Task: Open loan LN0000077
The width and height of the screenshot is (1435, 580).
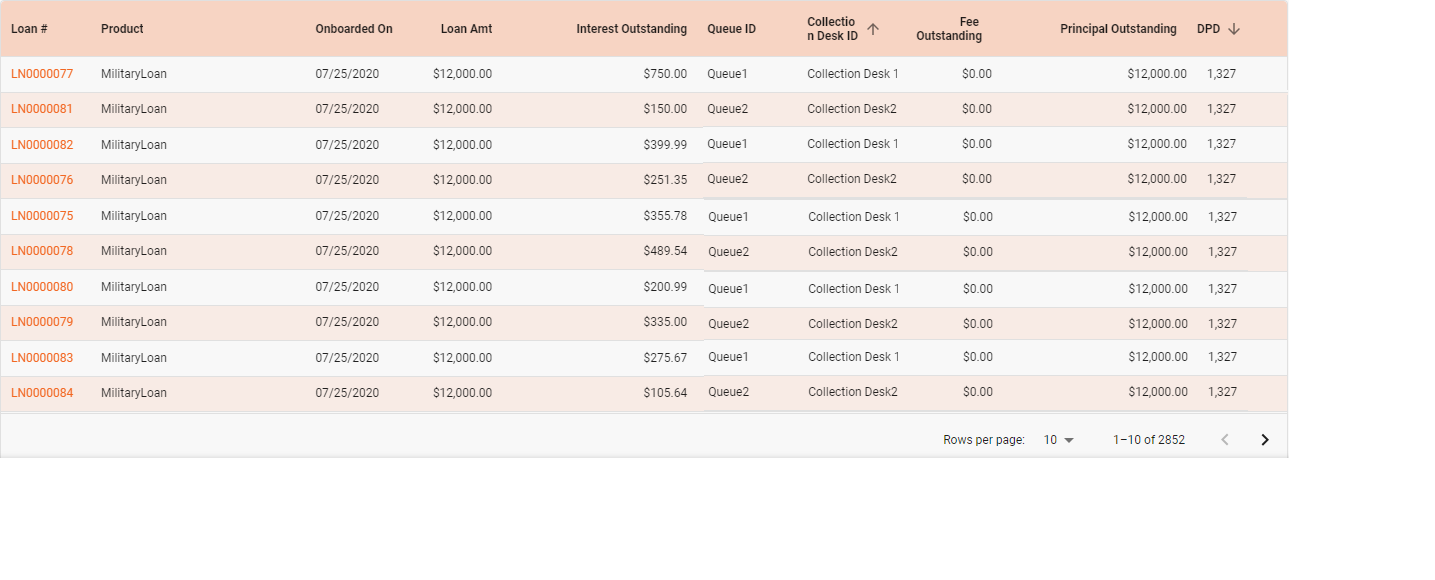Action: 42,74
